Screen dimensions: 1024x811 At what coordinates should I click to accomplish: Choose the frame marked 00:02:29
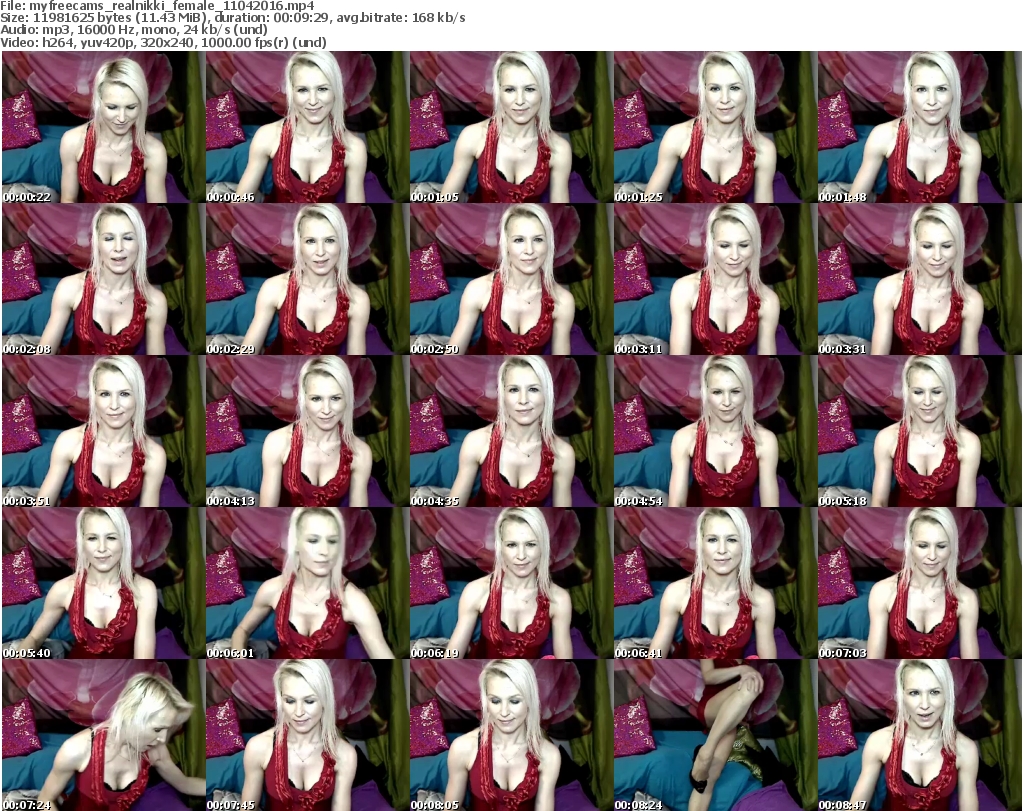(x=307, y=279)
